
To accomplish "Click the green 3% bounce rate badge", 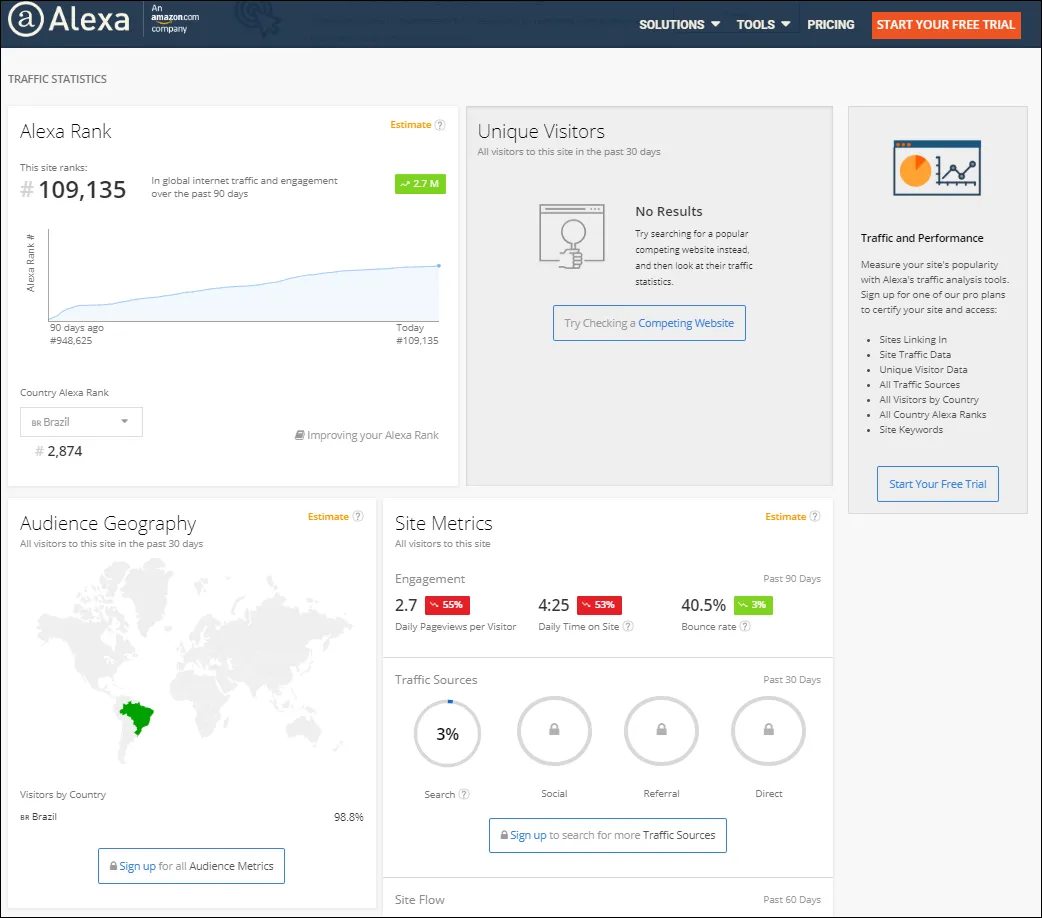I will (x=753, y=605).
